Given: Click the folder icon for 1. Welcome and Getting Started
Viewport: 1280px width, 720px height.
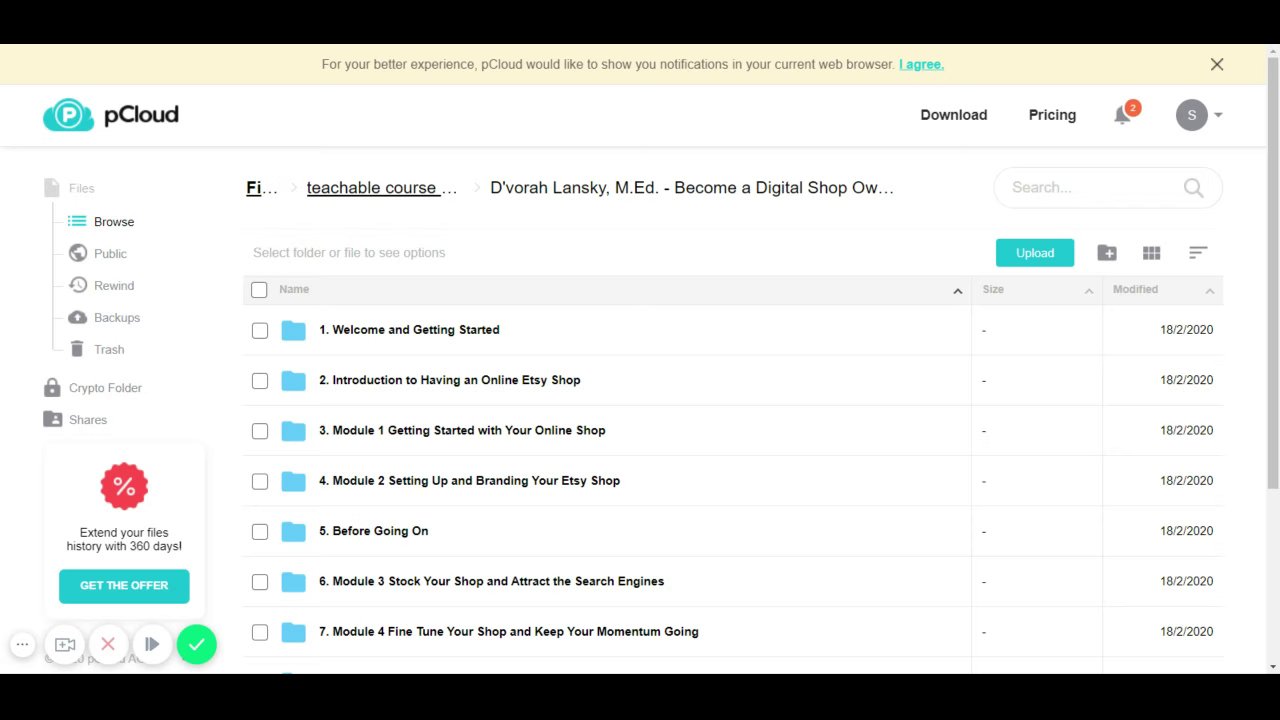Looking at the screenshot, I should (293, 330).
